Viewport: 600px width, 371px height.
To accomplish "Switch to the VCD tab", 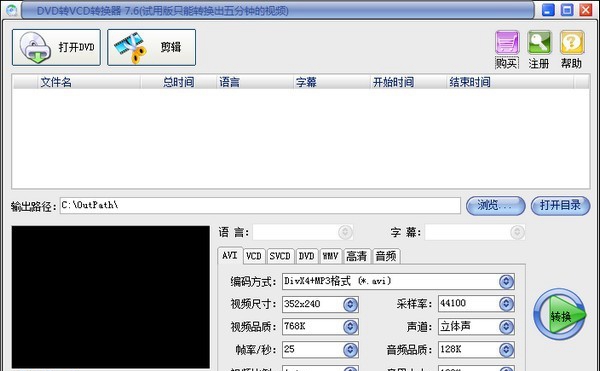I will pos(254,256).
